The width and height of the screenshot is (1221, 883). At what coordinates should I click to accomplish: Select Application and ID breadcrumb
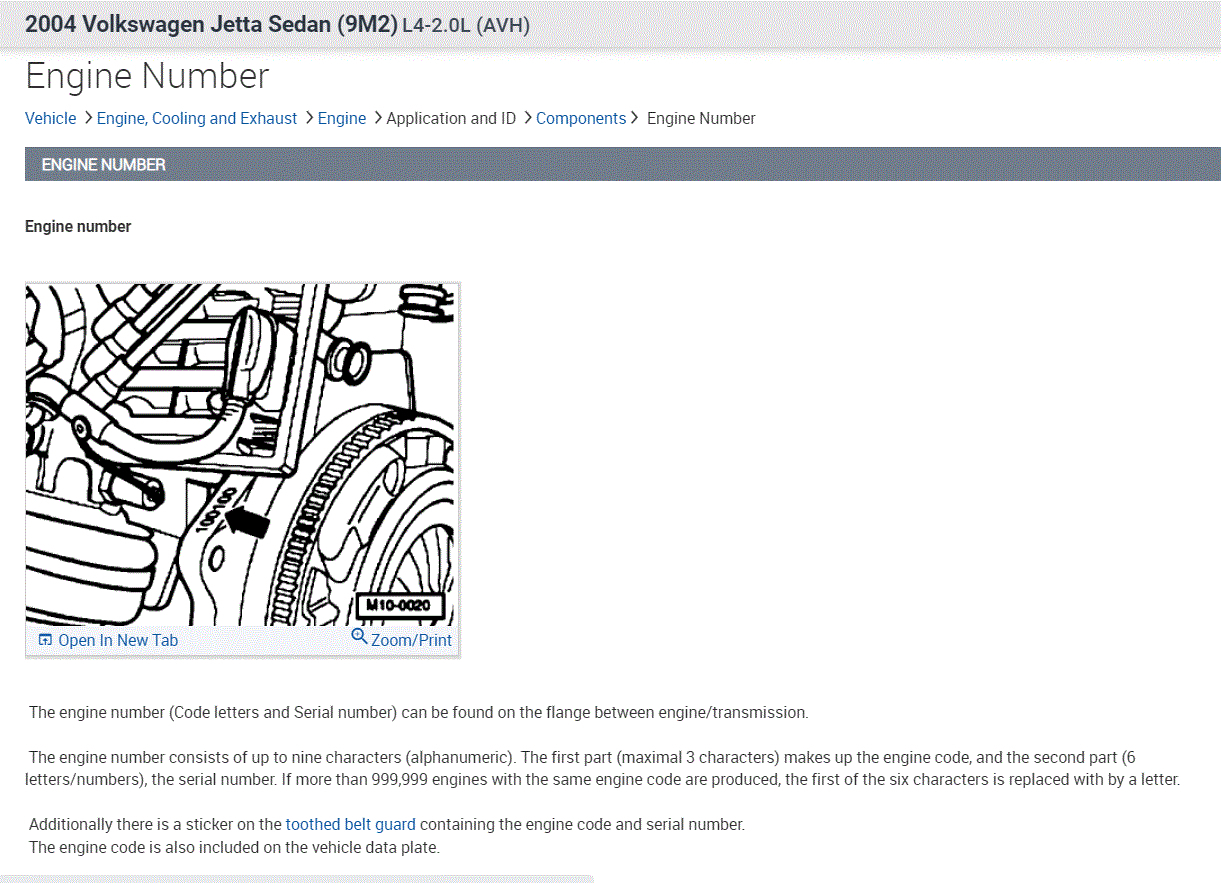[451, 118]
